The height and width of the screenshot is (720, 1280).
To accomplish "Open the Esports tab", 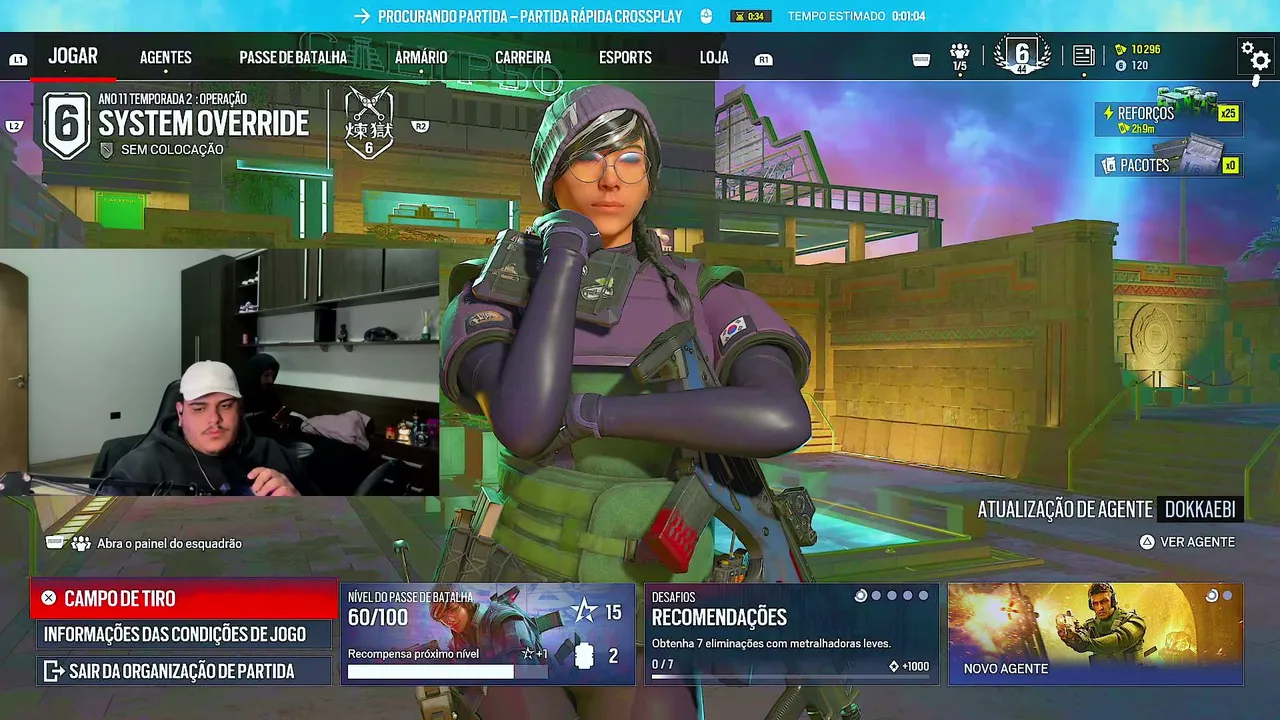I will click(x=625, y=58).
